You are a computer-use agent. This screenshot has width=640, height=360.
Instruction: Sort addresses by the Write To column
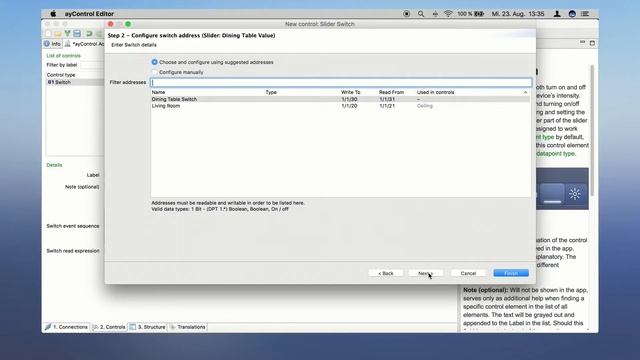[351, 92]
